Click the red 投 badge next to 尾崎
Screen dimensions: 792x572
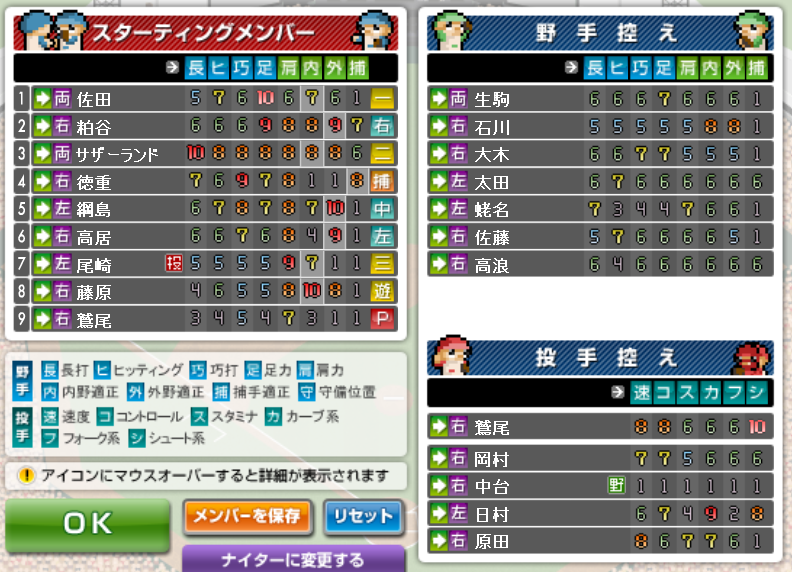pyautogui.click(x=174, y=263)
